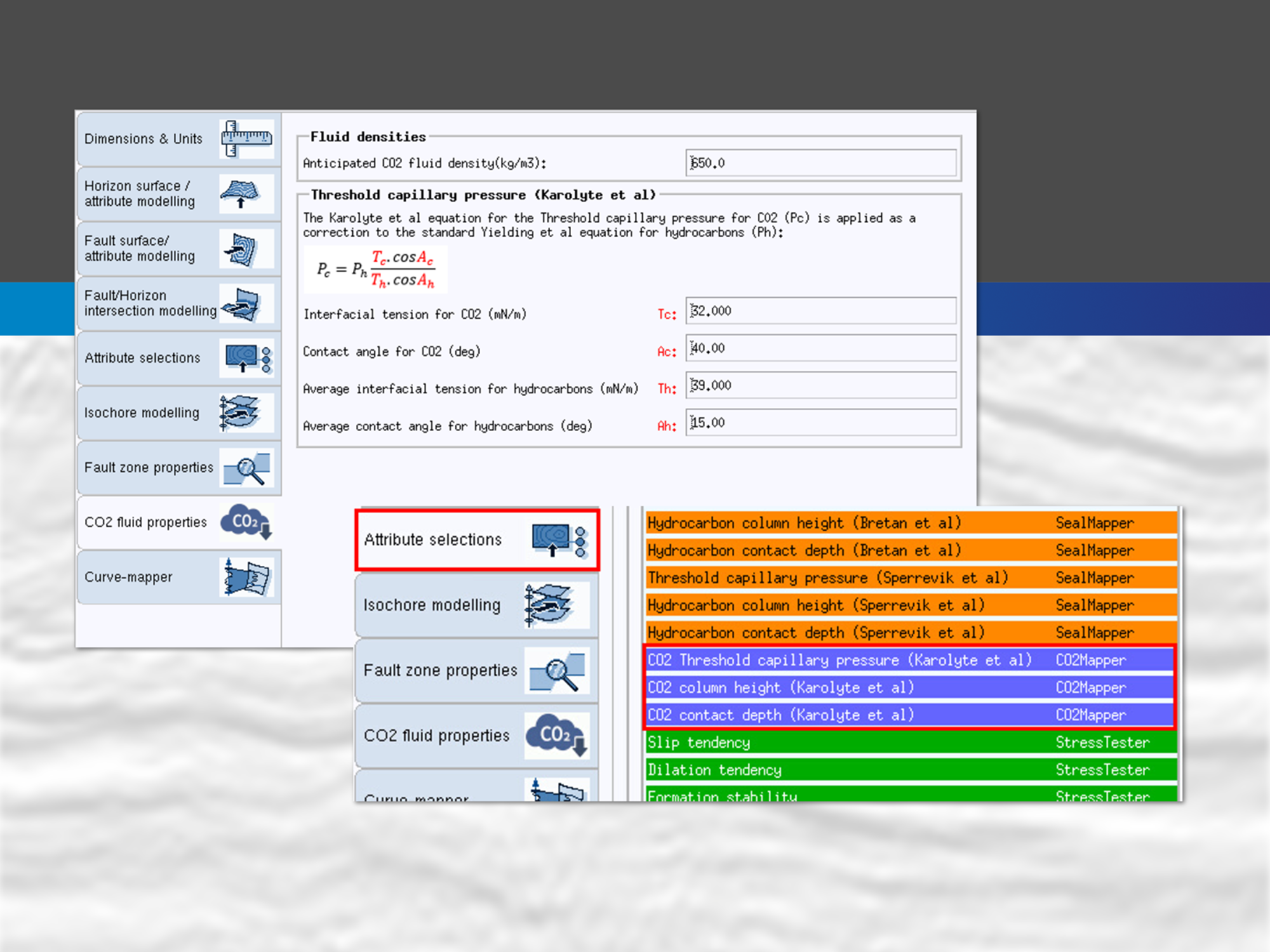The height and width of the screenshot is (952, 1270).
Task: Select the Slip tendency row
Action: 911,743
